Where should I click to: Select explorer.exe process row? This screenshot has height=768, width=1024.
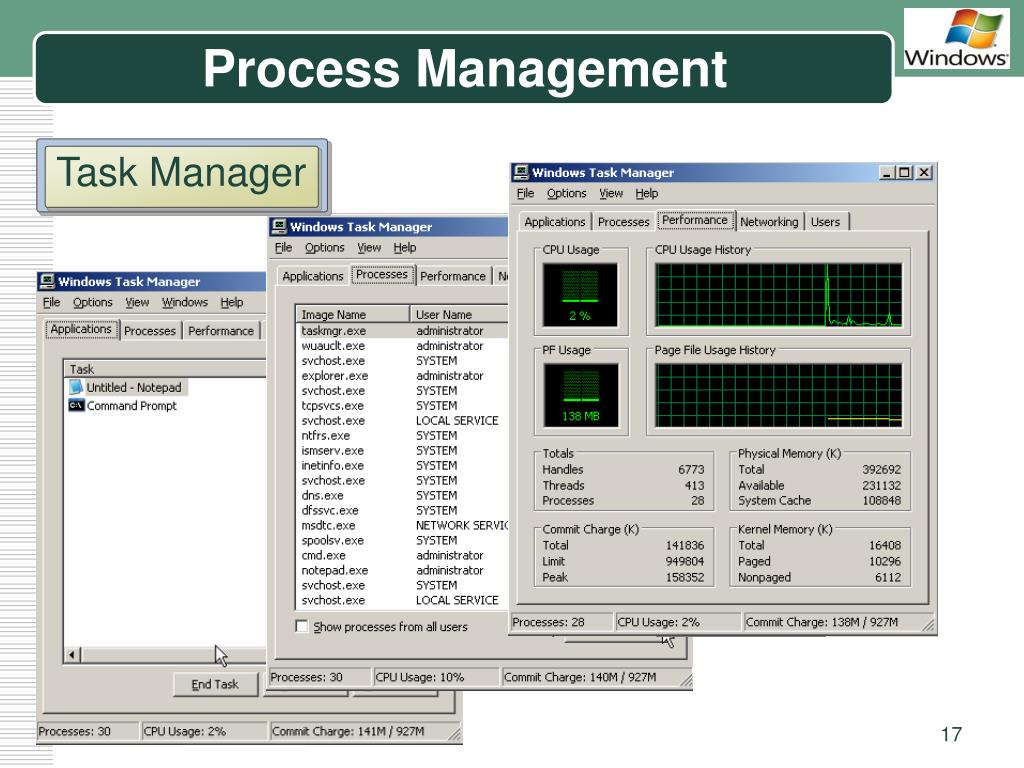[402, 376]
